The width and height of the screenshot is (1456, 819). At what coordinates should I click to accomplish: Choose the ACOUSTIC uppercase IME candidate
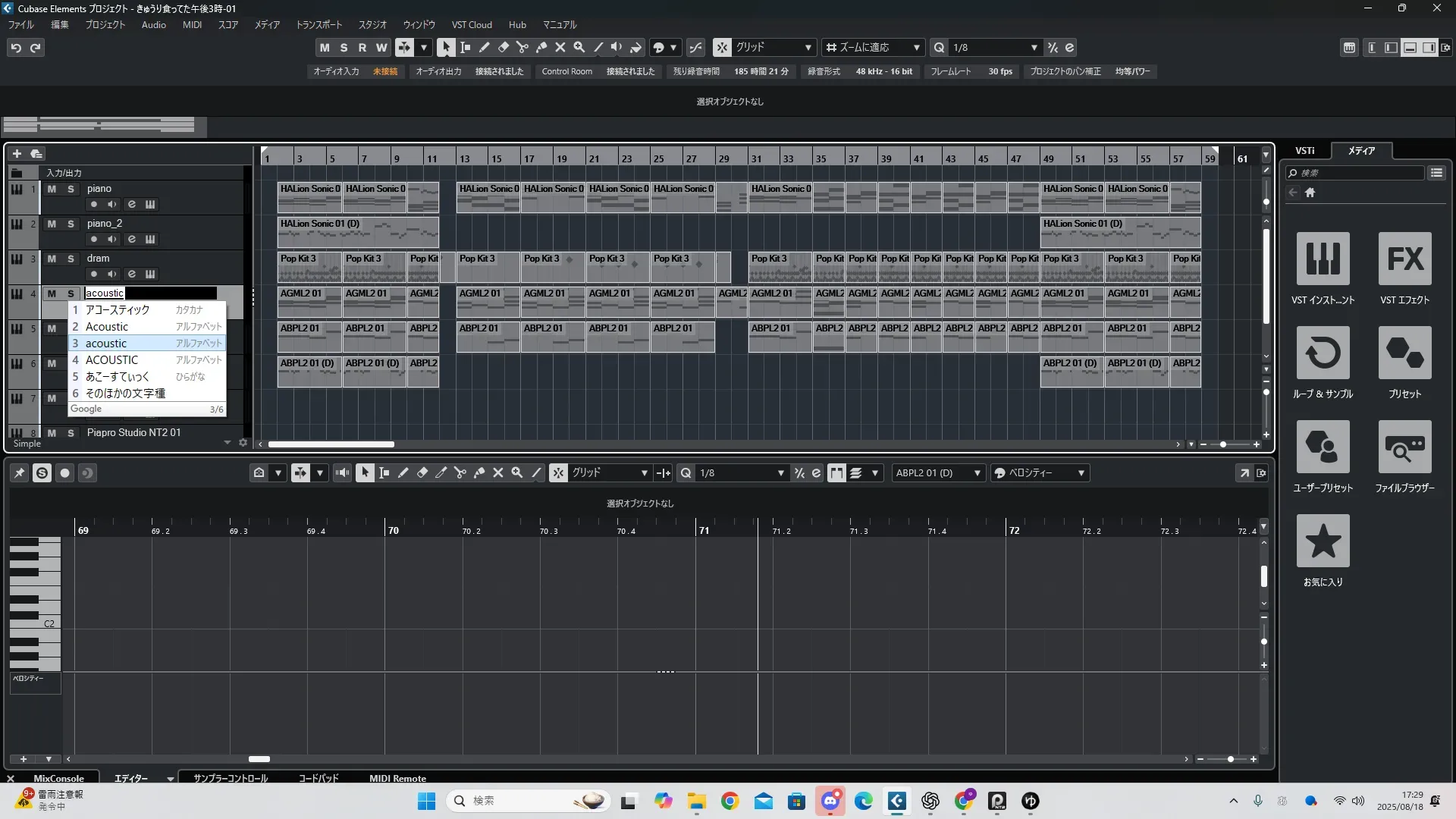[111, 360]
